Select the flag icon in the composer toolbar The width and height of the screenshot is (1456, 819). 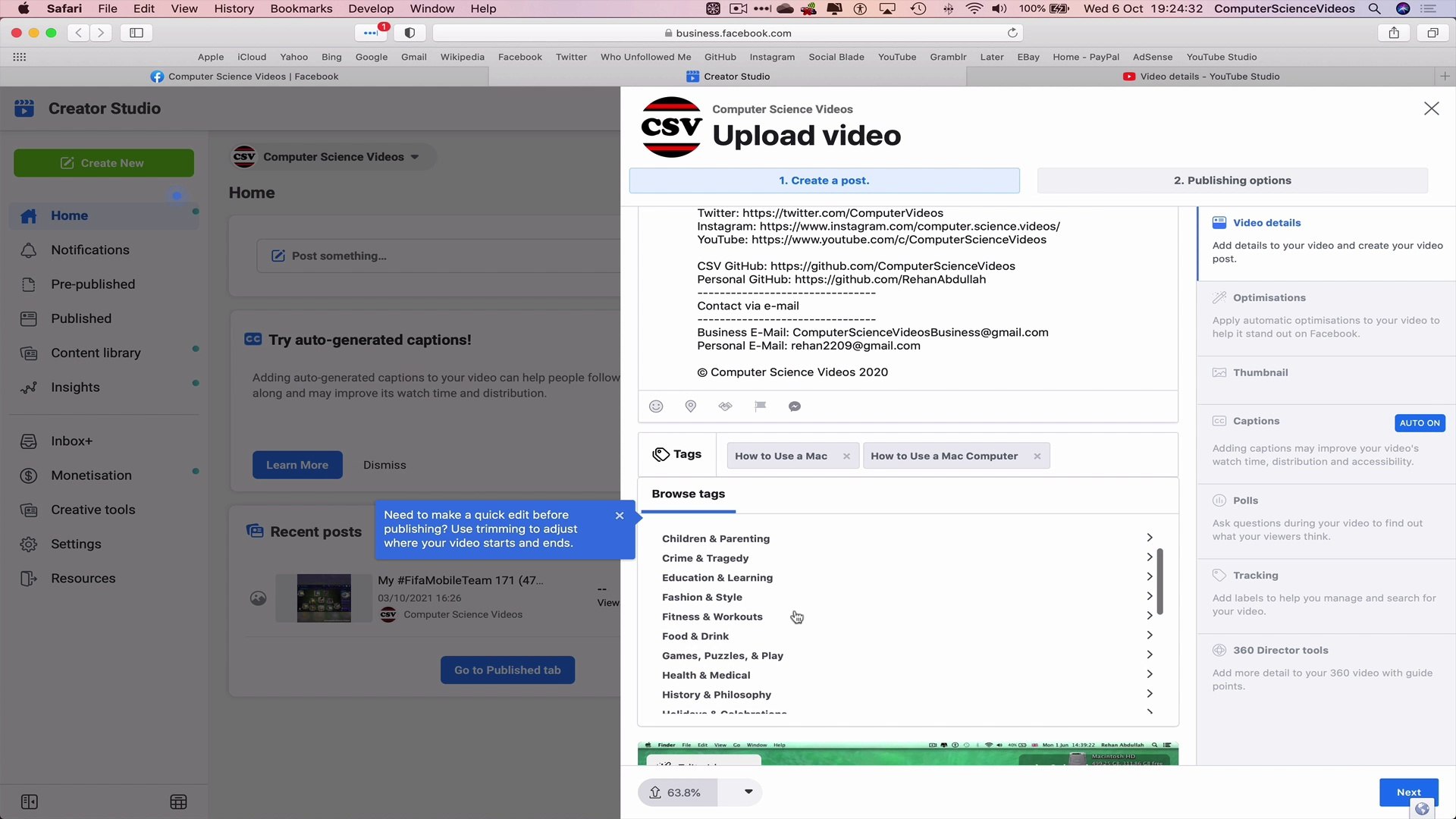pos(761,406)
